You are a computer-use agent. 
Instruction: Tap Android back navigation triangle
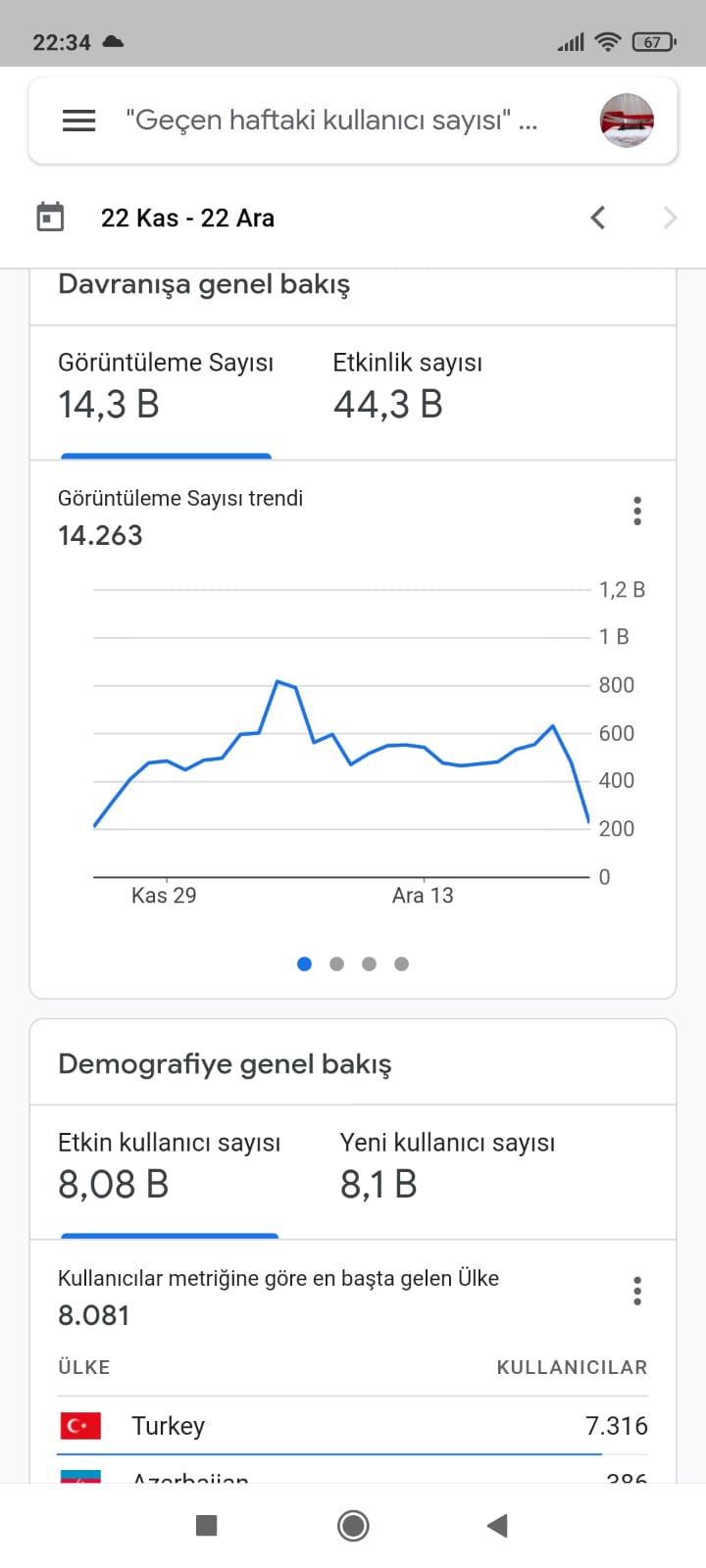(x=497, y=1525)
